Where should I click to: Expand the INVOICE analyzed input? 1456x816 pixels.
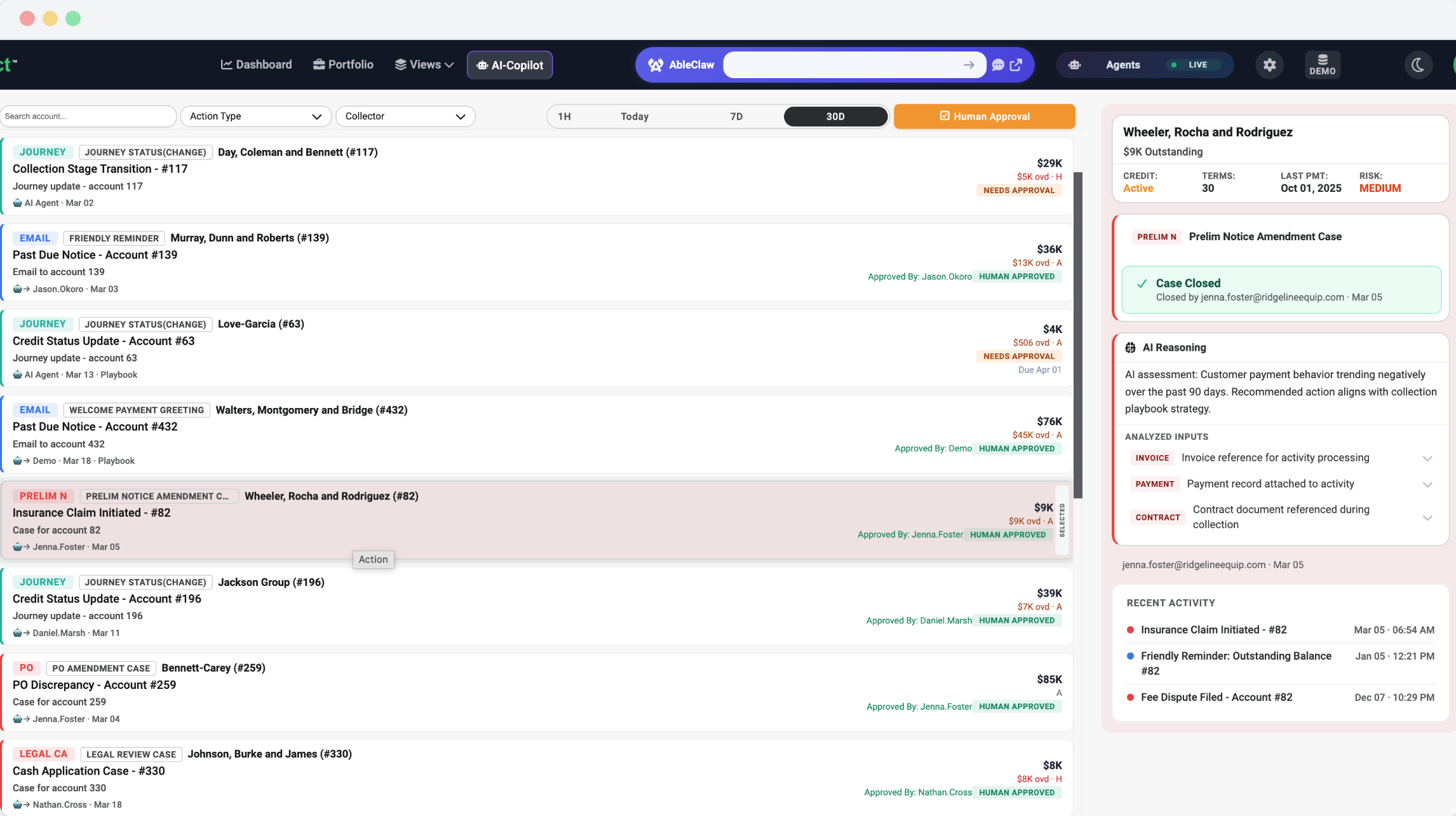[1427, 458]
